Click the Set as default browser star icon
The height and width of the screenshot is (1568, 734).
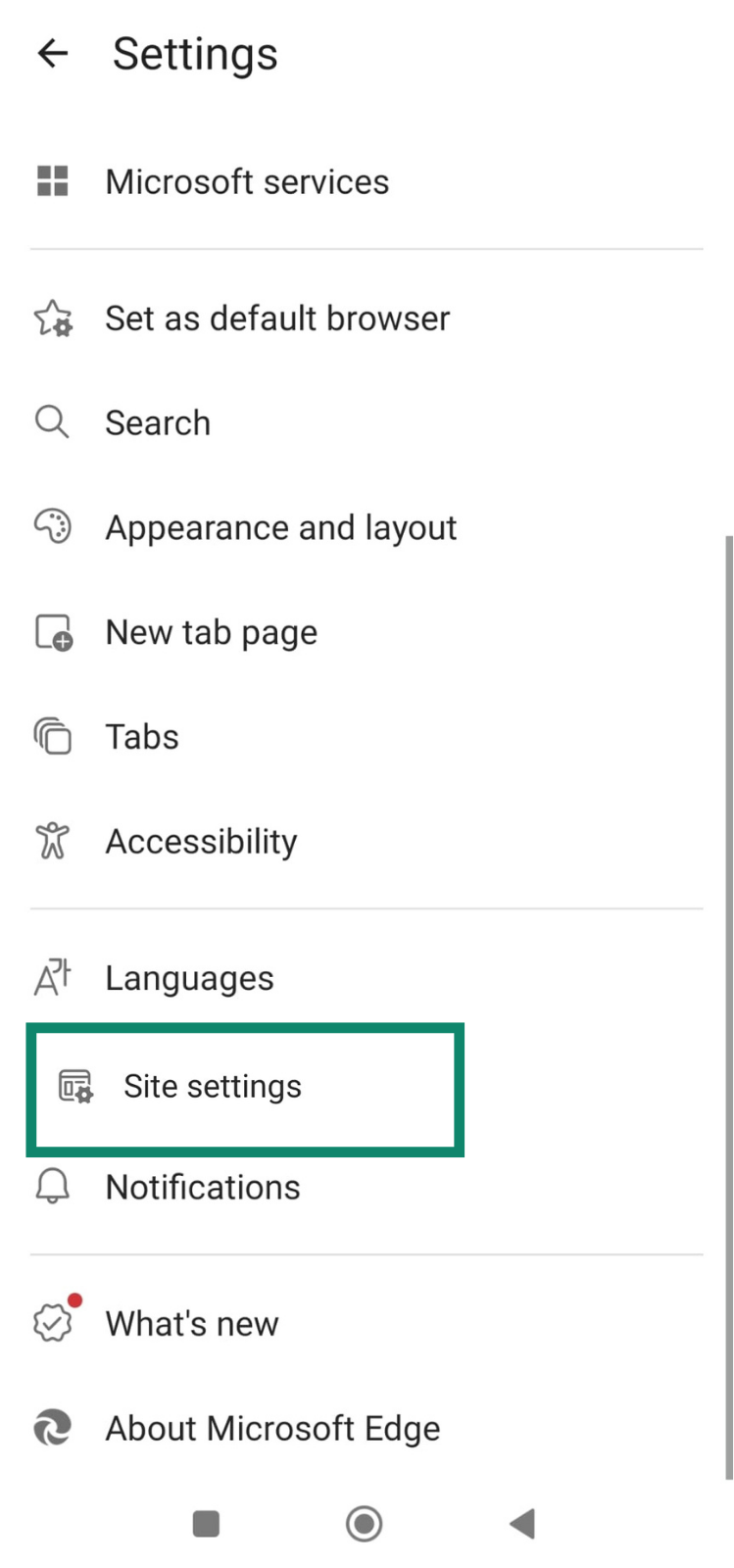[x=52, y=318]
